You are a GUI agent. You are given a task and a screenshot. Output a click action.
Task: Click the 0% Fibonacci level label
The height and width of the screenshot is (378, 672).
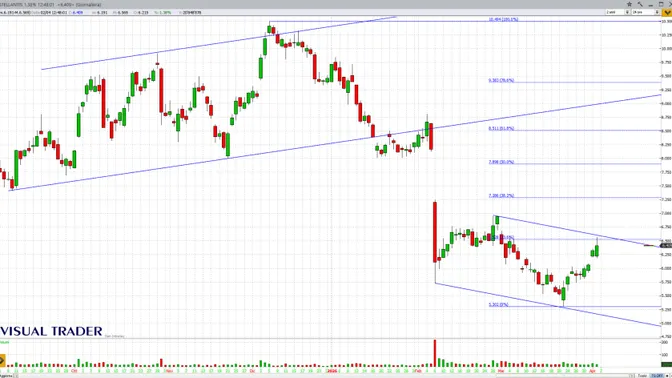coord(498,305)
